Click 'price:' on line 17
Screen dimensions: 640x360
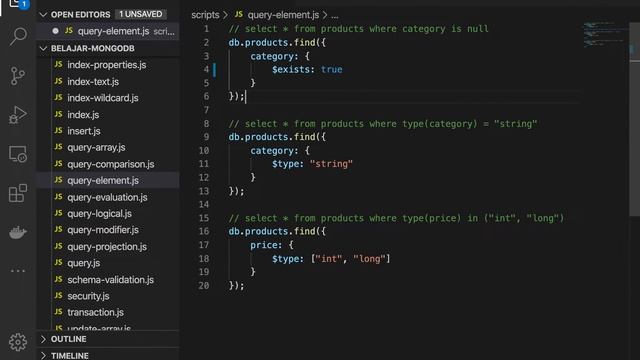point(266,245)
